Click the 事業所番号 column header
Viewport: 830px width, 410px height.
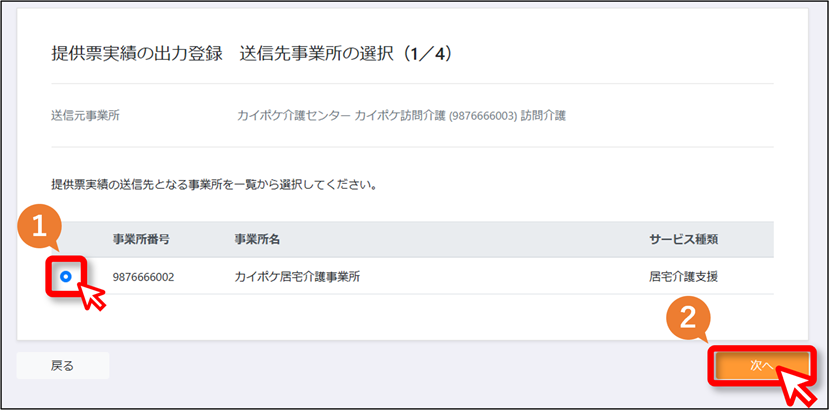tap(141, 239)
